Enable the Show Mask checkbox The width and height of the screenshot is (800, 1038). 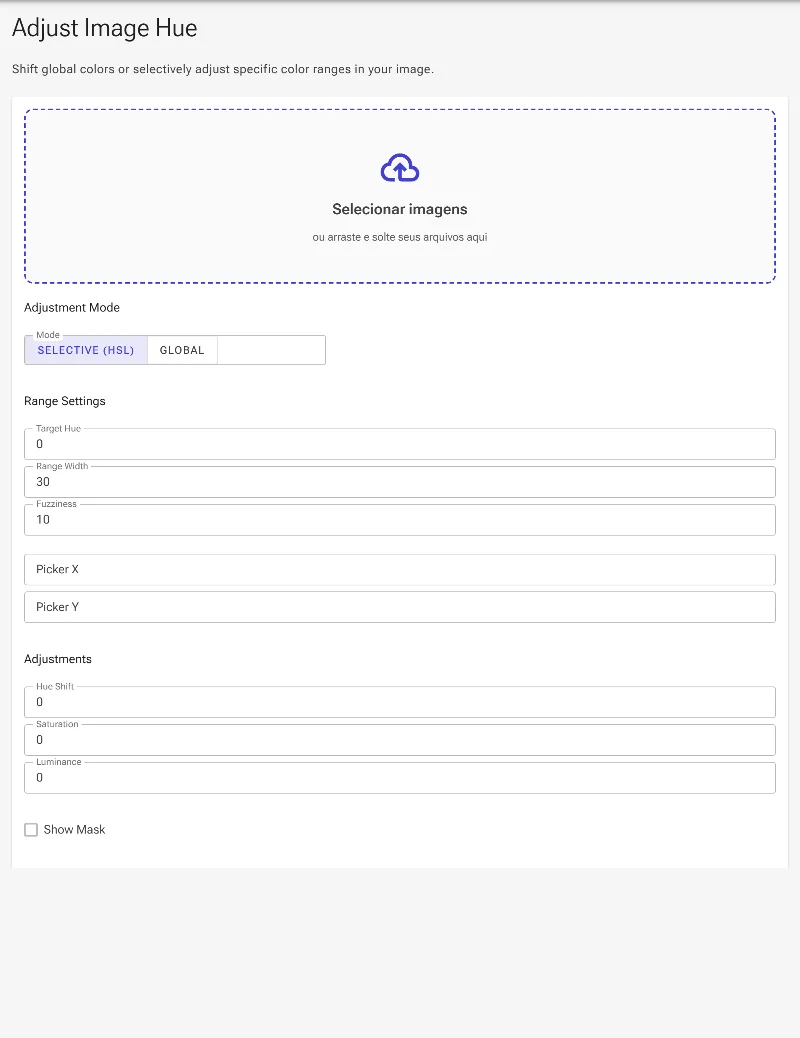31,829
